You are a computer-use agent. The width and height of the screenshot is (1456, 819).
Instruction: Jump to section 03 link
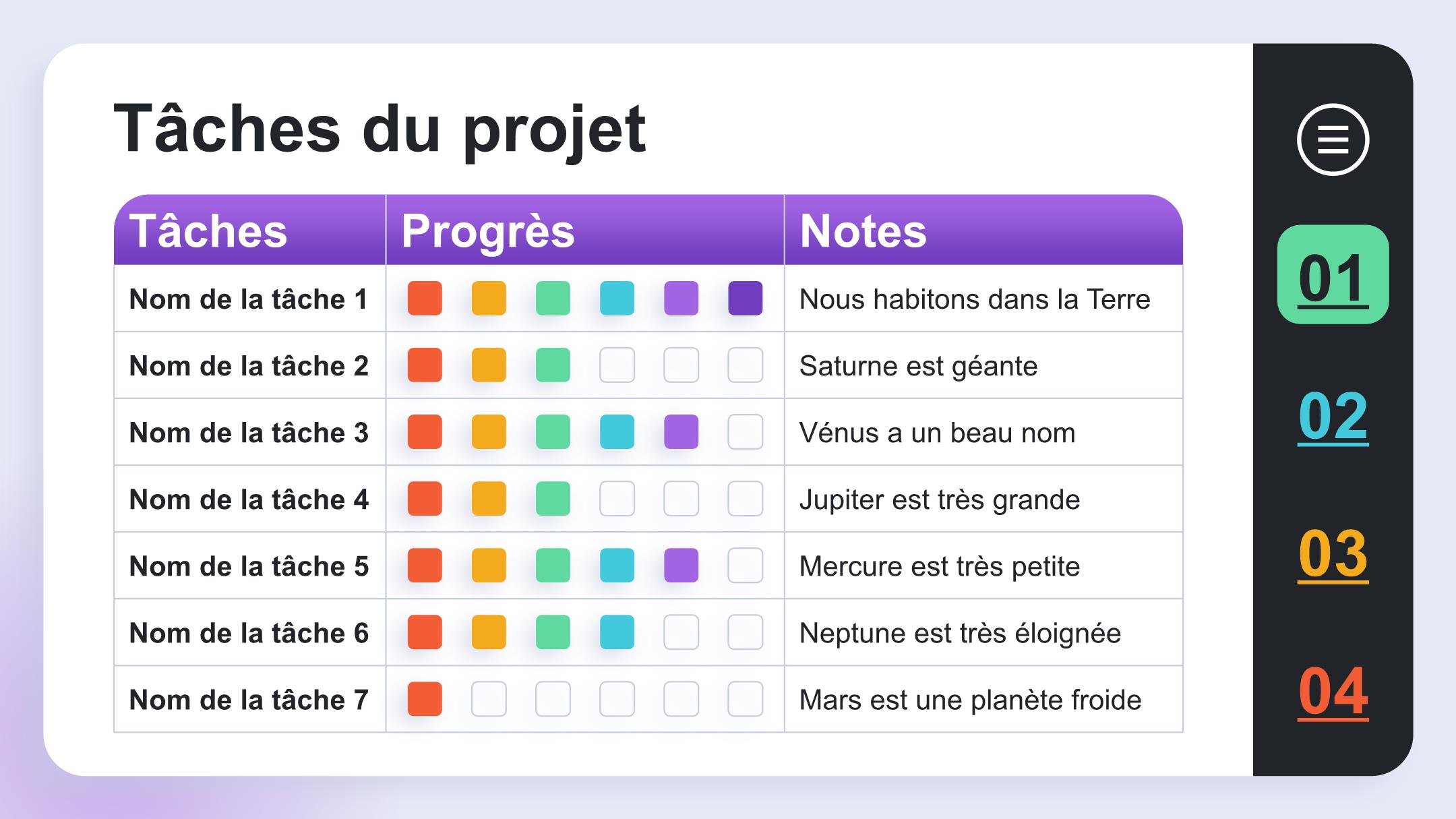1333,555
